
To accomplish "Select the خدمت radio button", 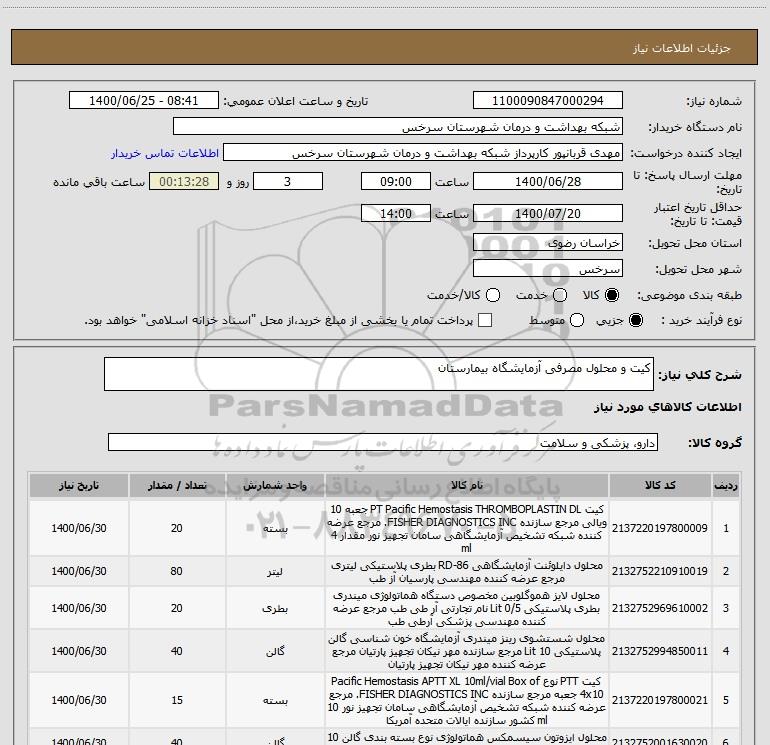I will coord(560,295).
